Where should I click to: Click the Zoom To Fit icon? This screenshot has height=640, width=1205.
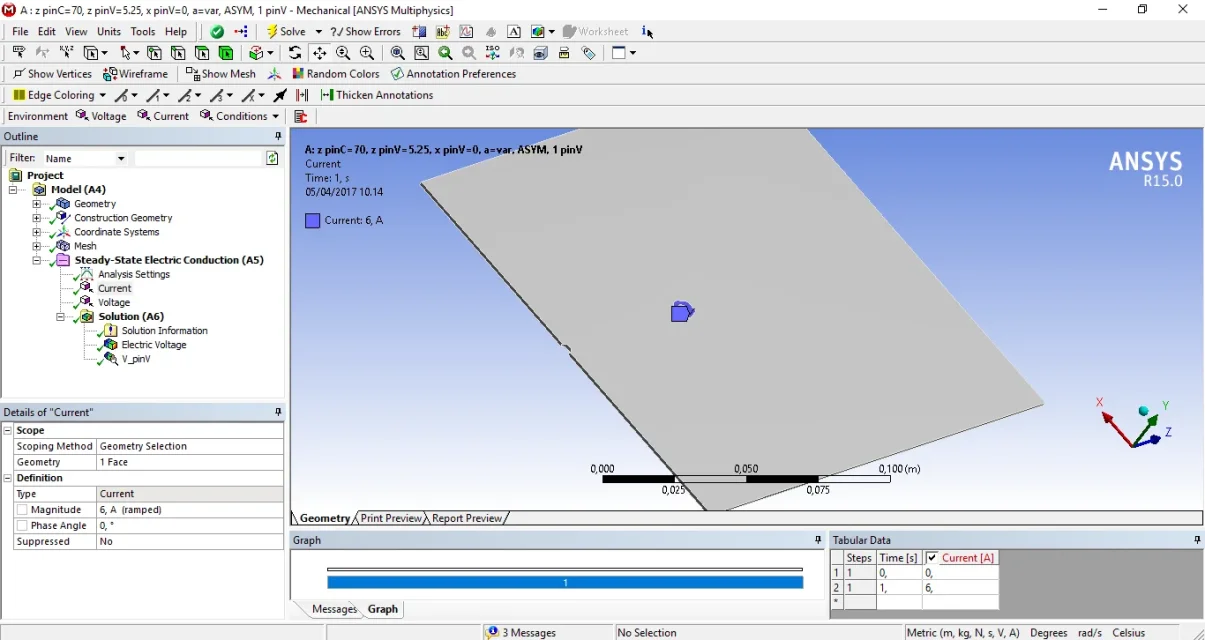click(397, 53)
